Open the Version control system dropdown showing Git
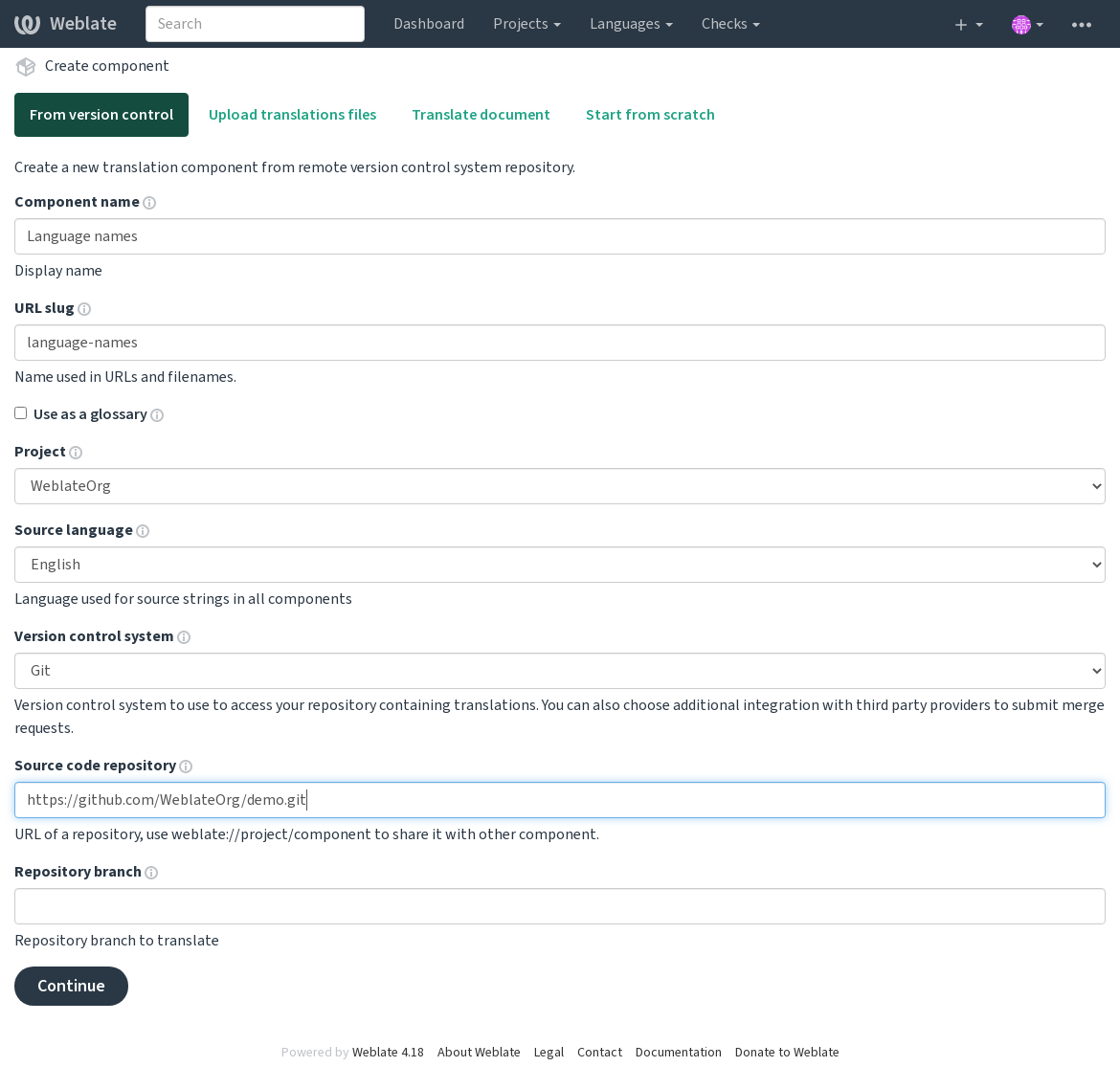This screenshot has height=1089, width=1120. pos(559,671)
